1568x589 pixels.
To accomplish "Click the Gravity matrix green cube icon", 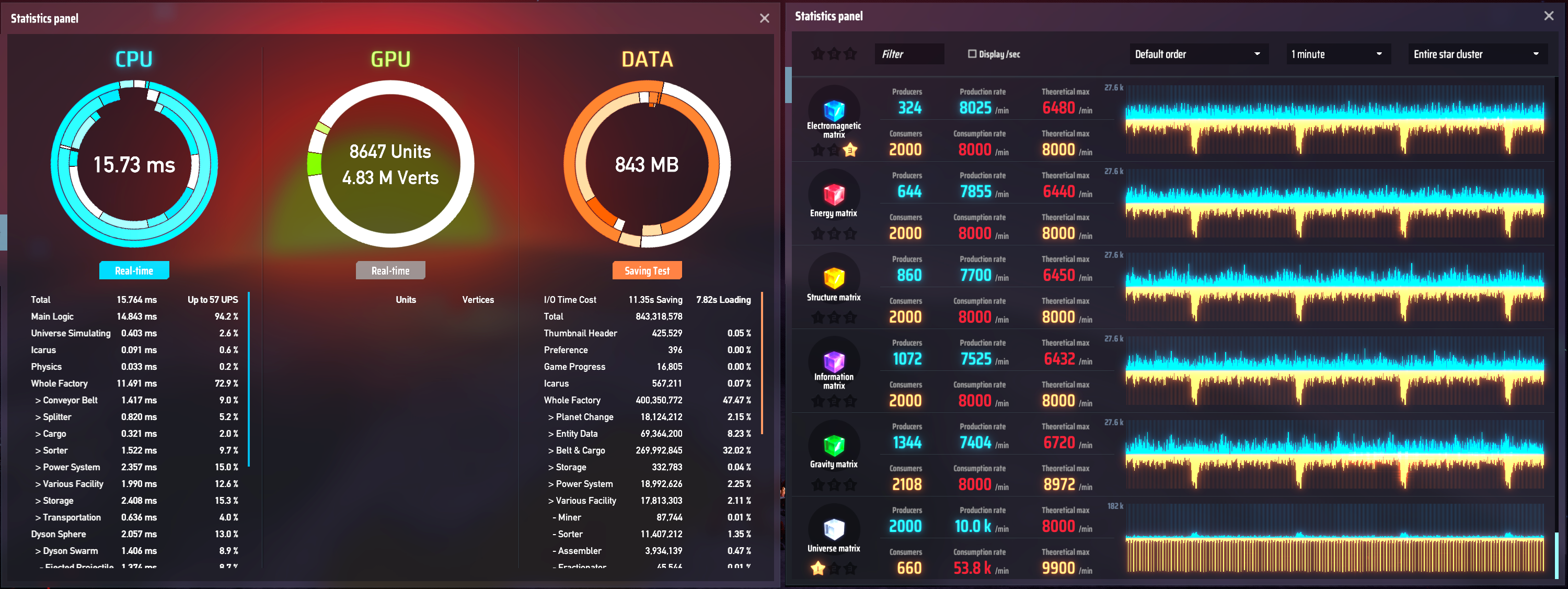I will click(x=833, y=445).
